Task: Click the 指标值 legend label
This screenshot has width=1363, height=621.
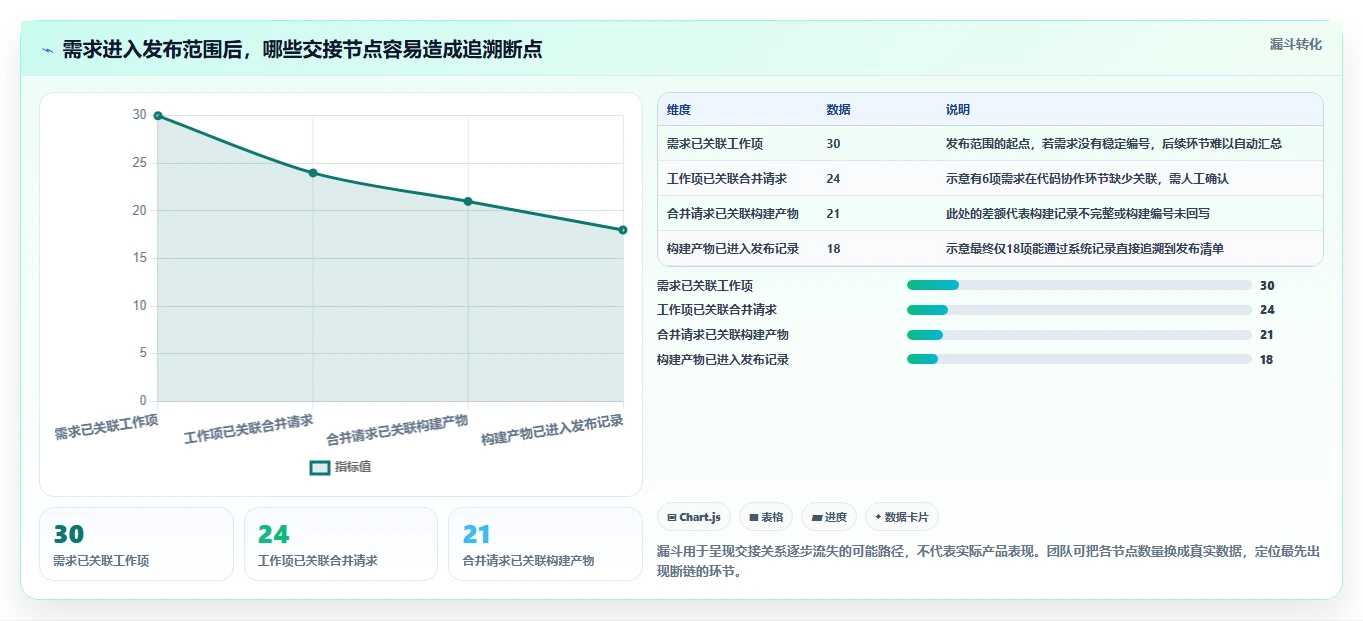Action: [x=353, y=467]
